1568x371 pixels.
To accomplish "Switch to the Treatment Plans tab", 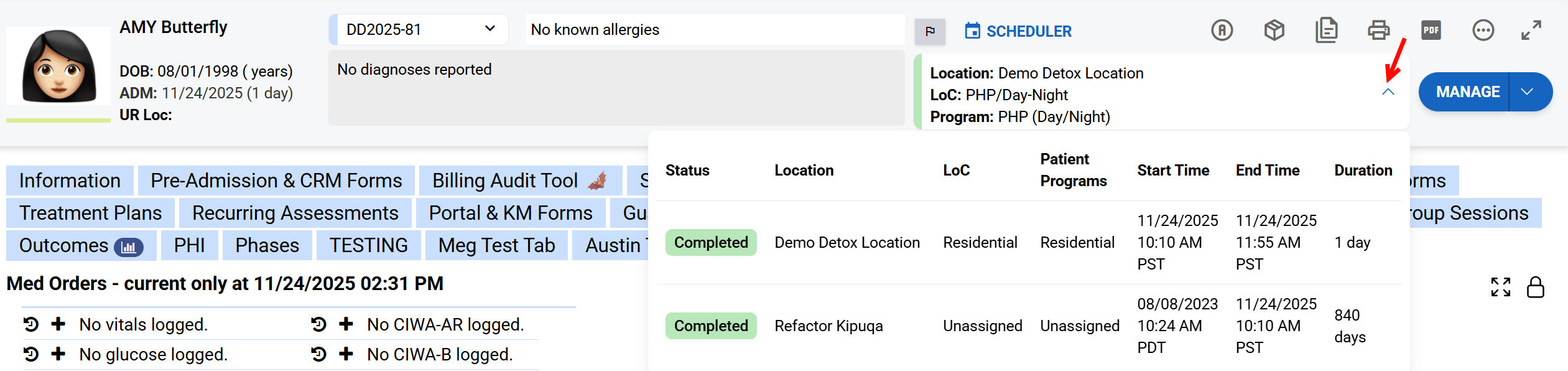I will pos(90,213).
